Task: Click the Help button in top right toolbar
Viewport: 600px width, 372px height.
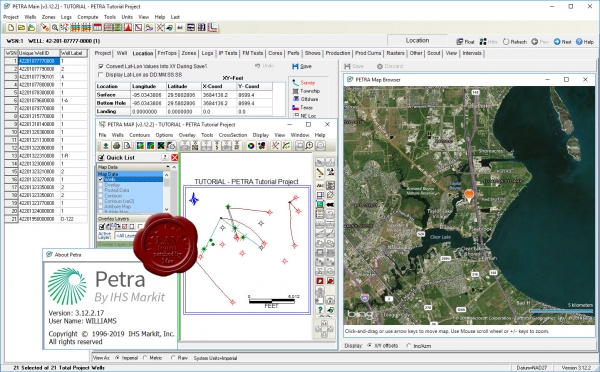Action: point(585,42)
